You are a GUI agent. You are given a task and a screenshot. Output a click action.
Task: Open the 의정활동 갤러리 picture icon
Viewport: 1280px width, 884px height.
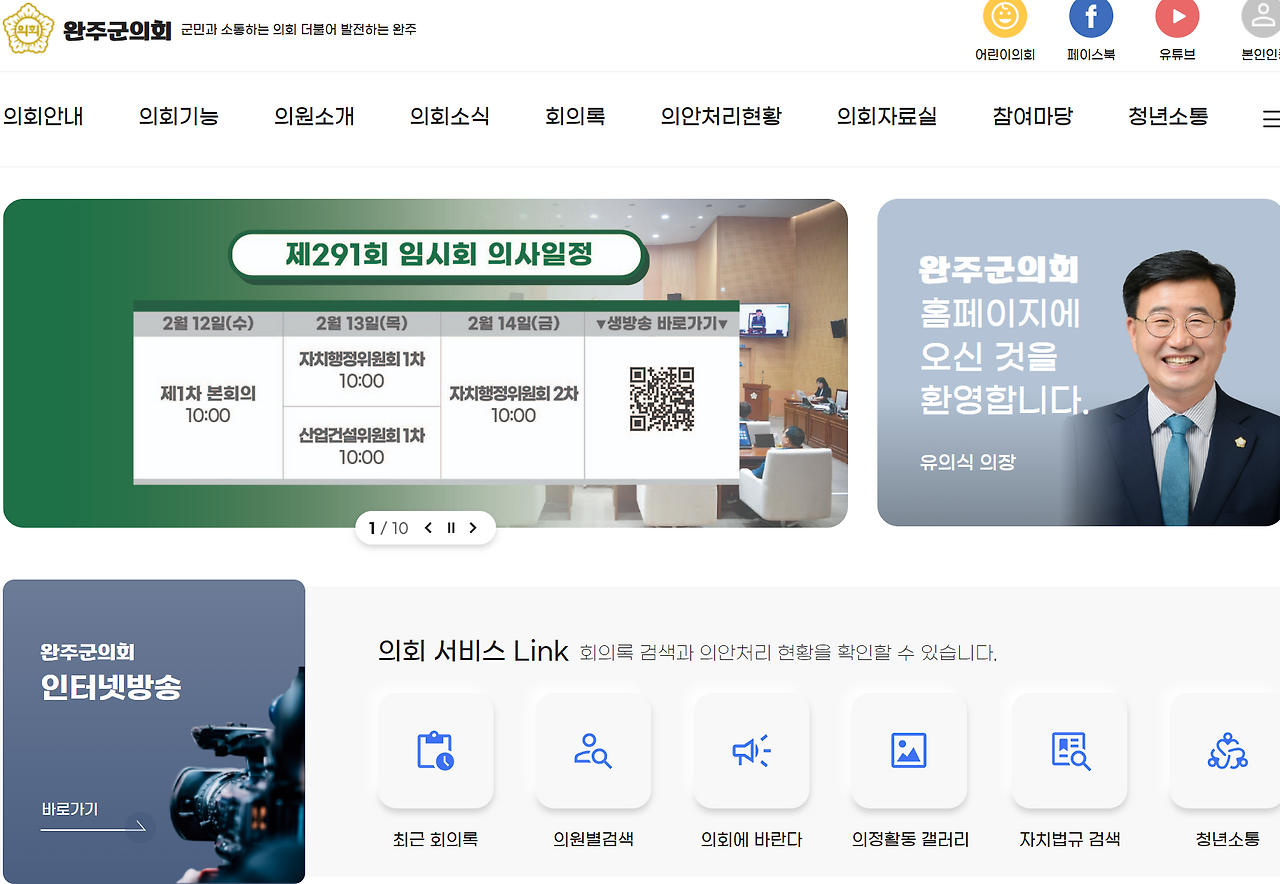point(909,748)
